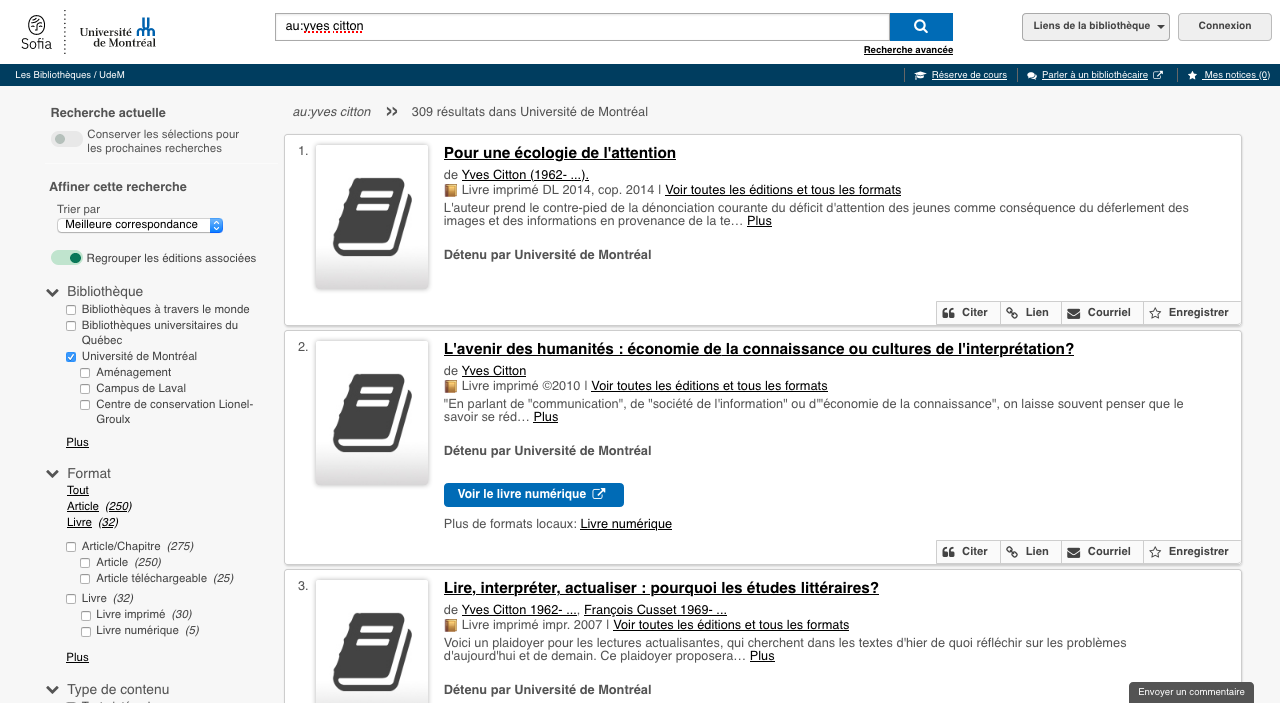Open Liens de la bibliothèque dropdown
The width and height of the screenshot is (1280, 703).
[x=1095, y=27]
